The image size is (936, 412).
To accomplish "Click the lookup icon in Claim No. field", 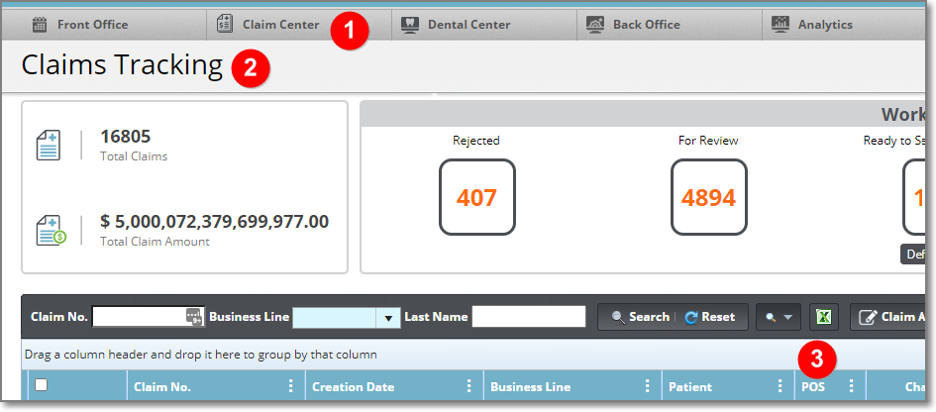I will click(x=194, y=317).
